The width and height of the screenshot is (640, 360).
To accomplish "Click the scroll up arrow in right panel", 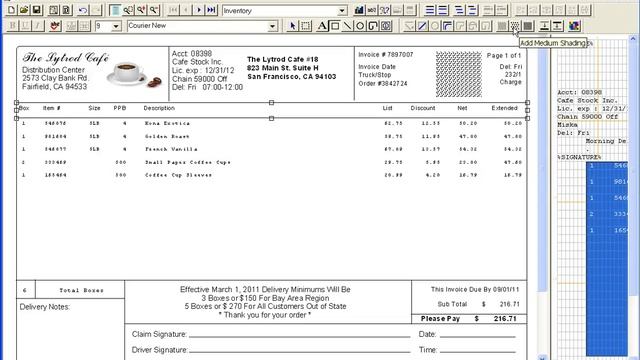I will 633,39.
